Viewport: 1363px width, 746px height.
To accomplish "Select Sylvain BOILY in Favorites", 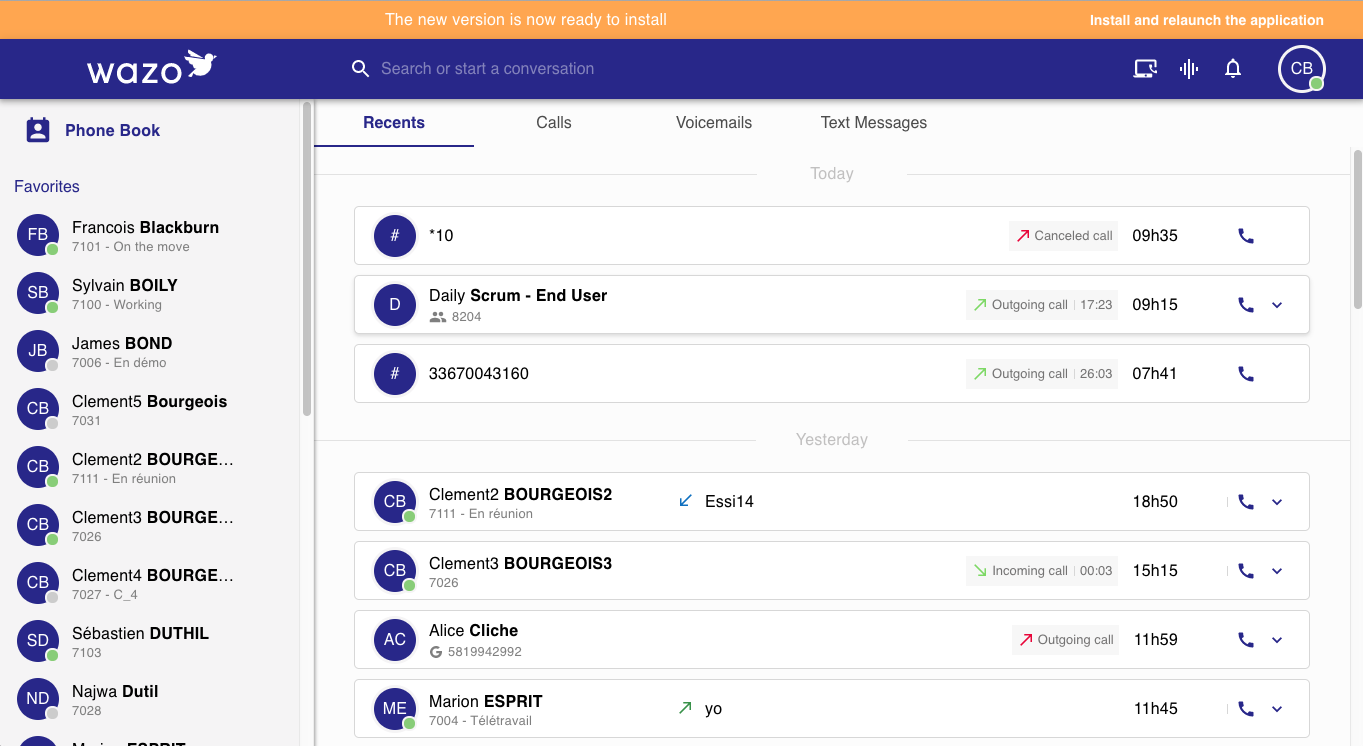I will coord(150,294).
